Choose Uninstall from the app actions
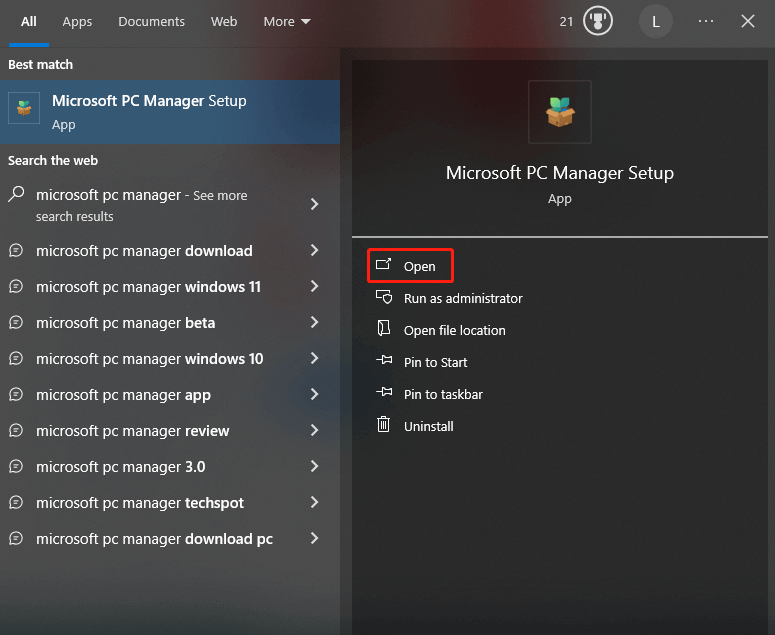This screenshot has width=775, height=635. tap(429, 427)
